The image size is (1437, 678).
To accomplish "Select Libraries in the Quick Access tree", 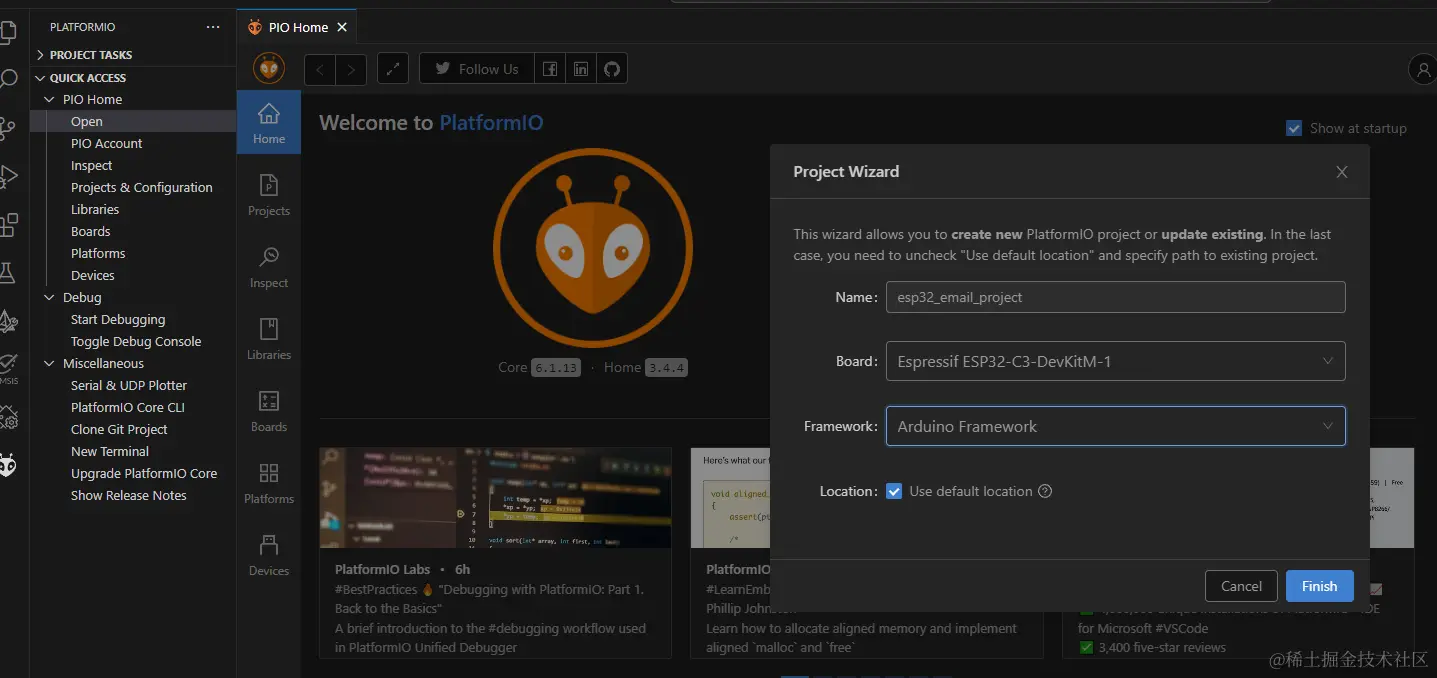I will tap(133, 209).
